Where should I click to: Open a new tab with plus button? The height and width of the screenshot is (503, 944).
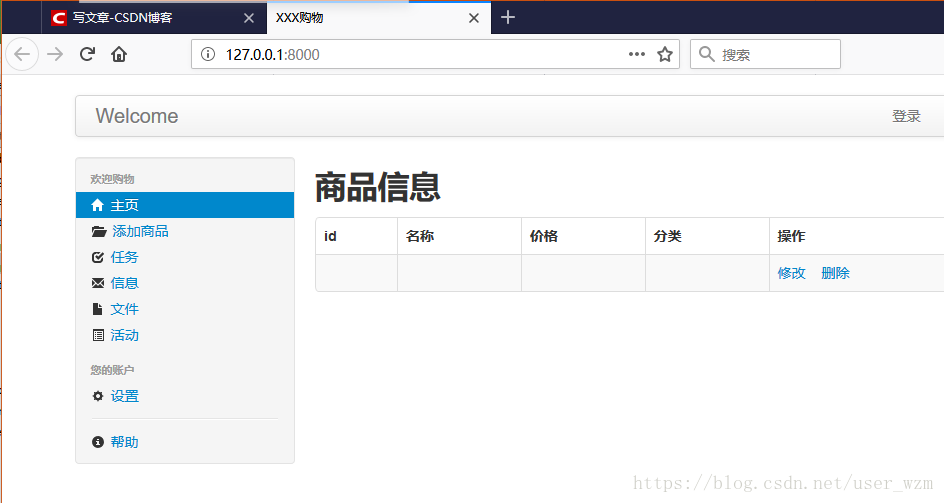(x=508, y=17)
